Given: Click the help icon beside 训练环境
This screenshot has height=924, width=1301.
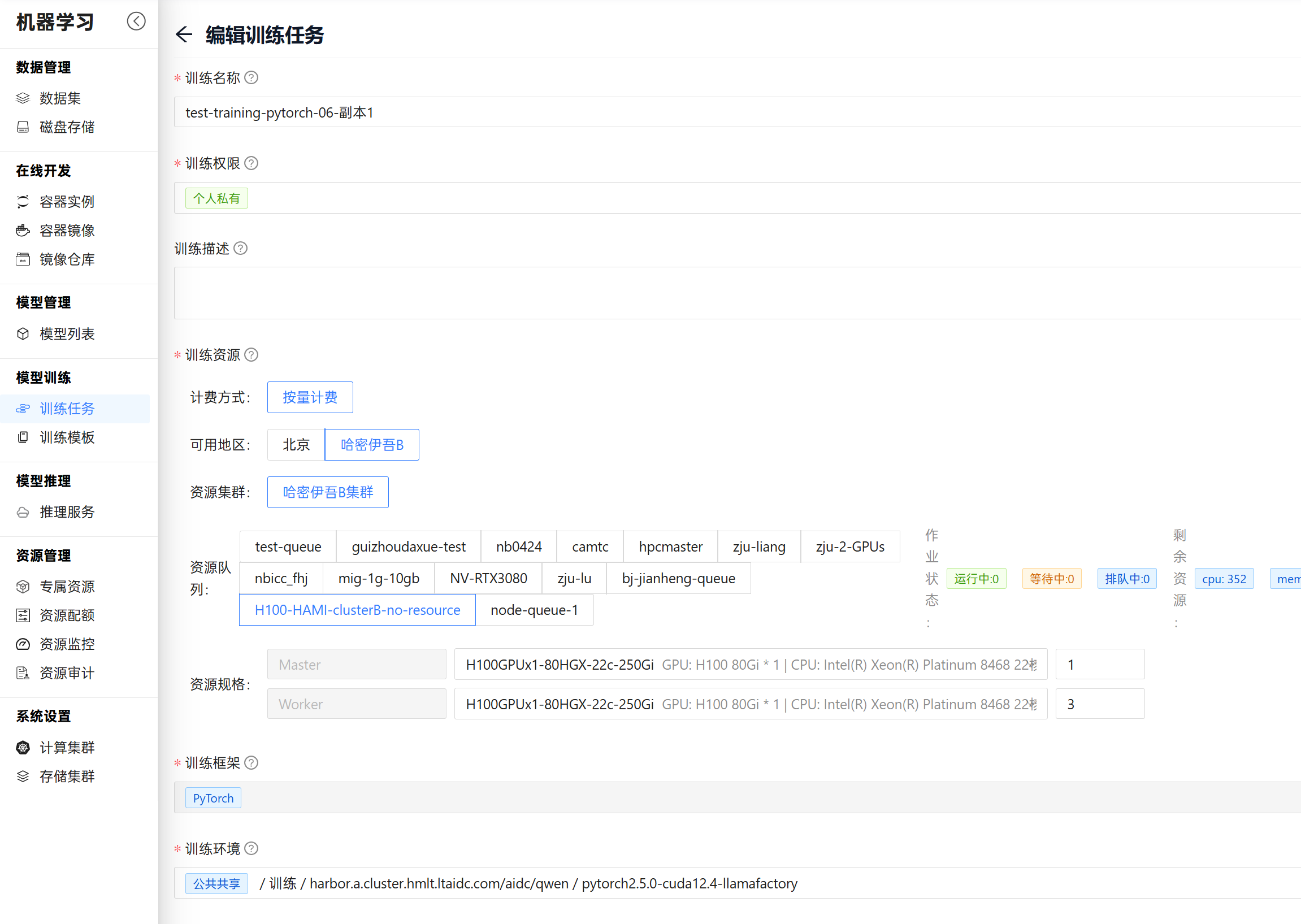Looking at the screenshot, I should pos(251,848).
